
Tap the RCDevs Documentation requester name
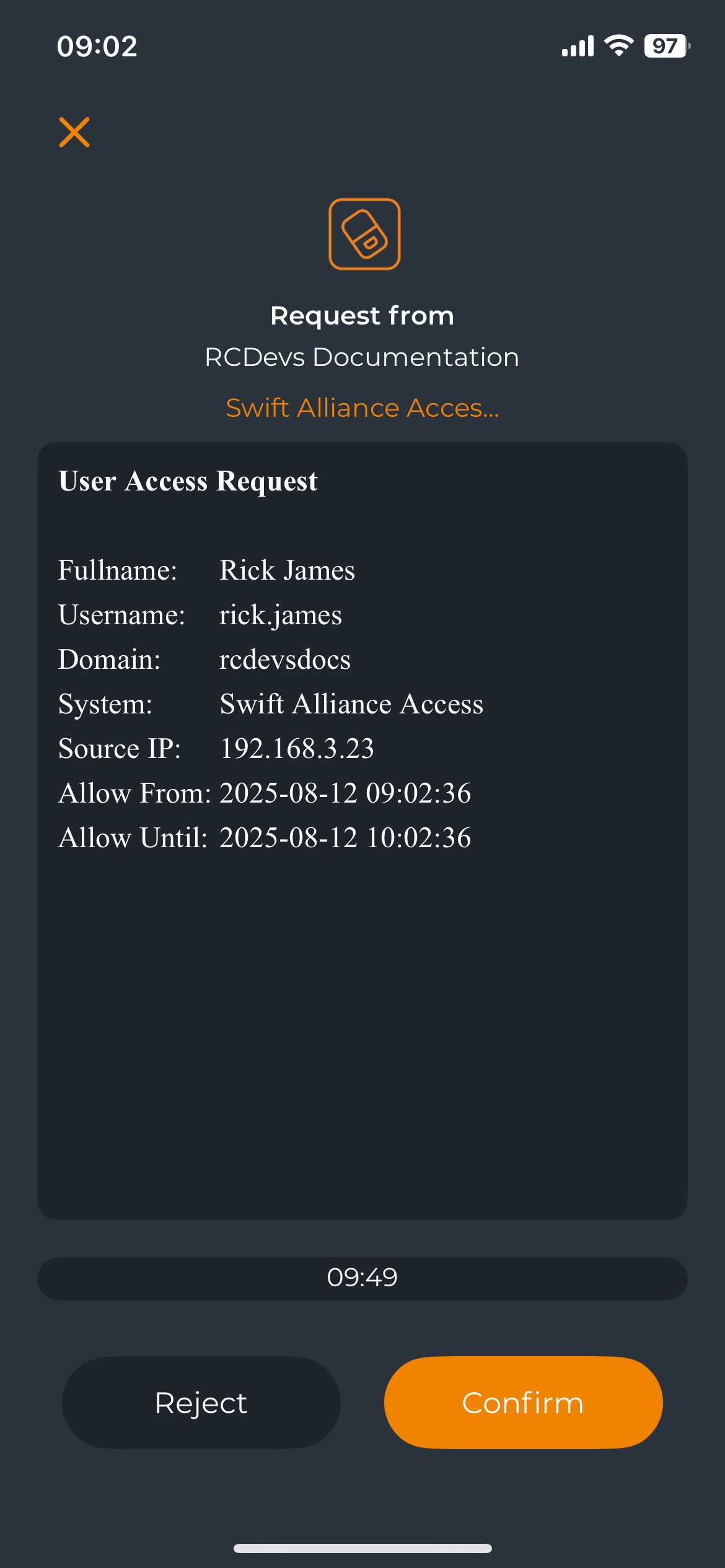pos(362,357)
